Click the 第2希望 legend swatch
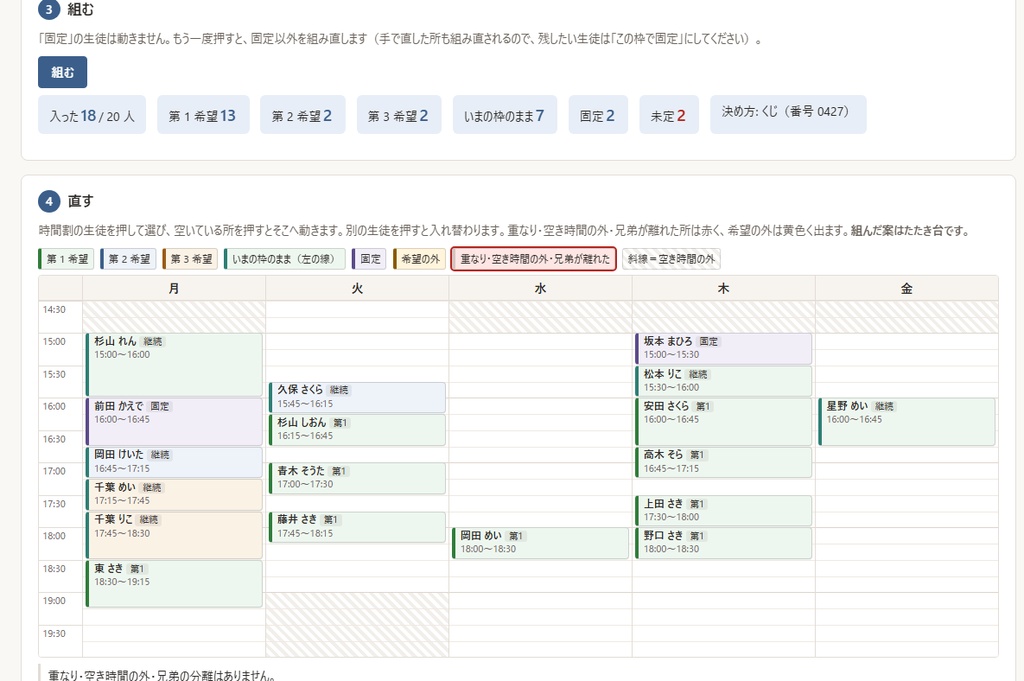The width and height of the screenshot is (1024, 681). (x=129, y=259)
